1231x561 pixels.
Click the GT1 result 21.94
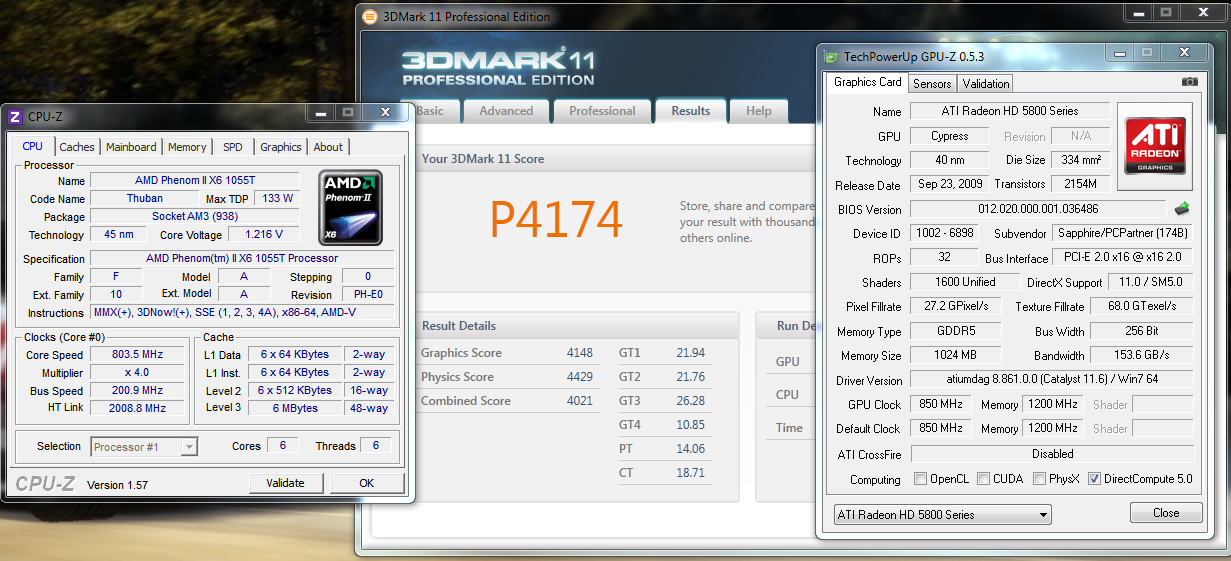pos(690,353)
